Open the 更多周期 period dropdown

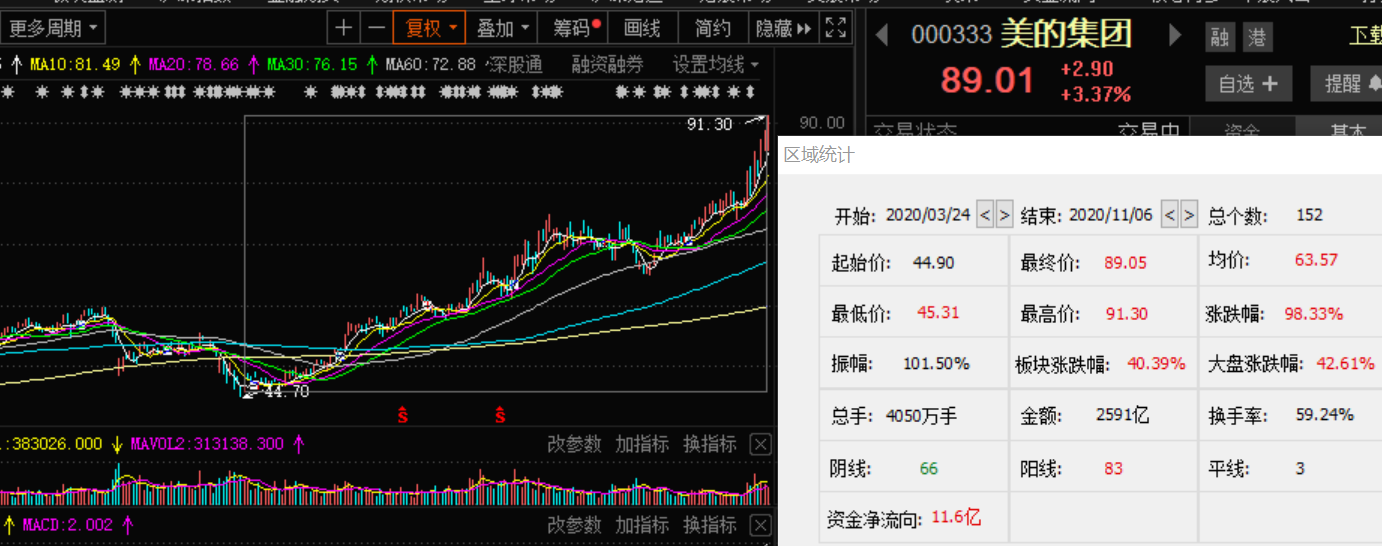[x=53, y=28]
